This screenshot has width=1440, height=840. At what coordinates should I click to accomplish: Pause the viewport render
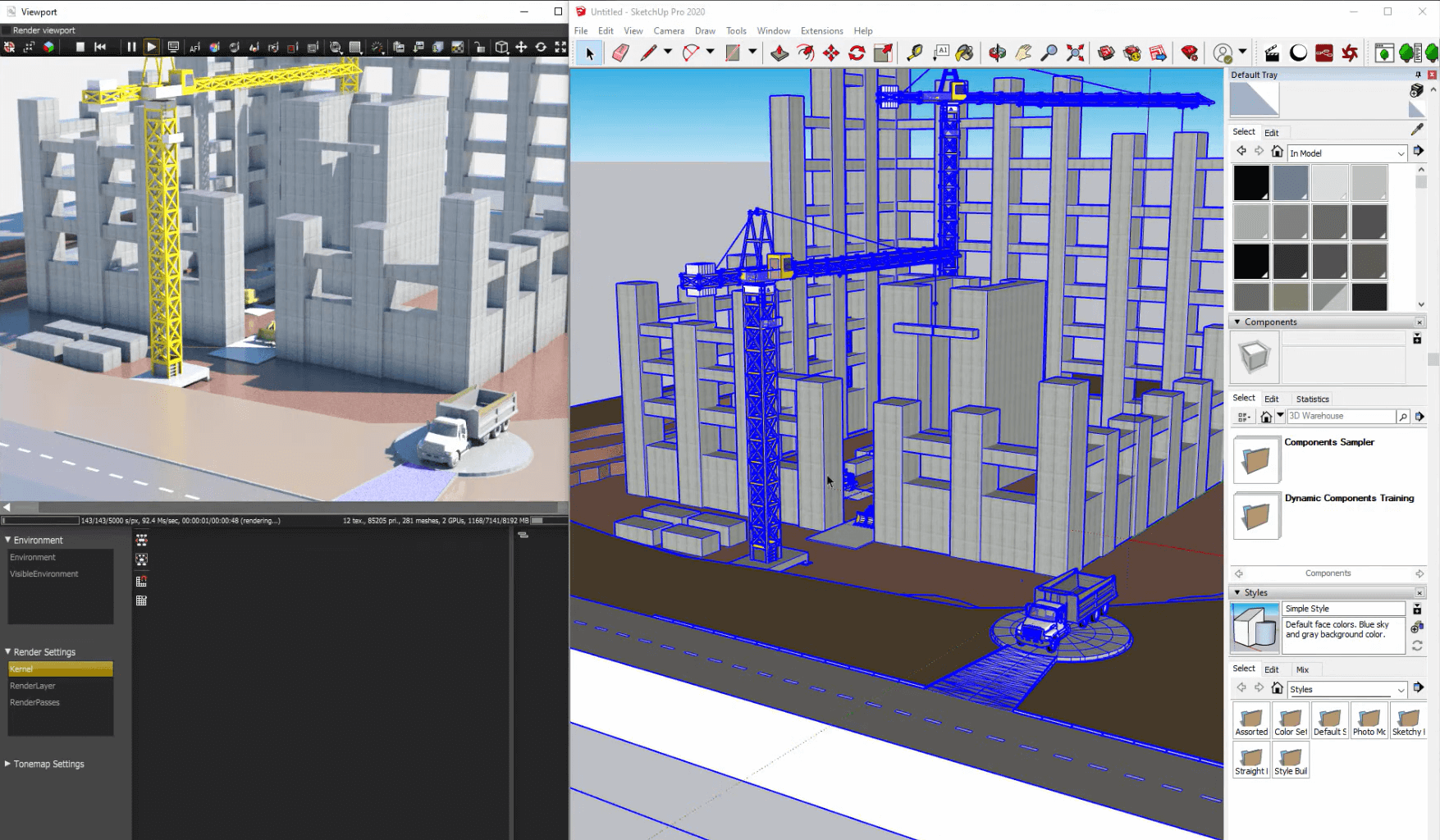pyautogui.click(x=131, y=48)
